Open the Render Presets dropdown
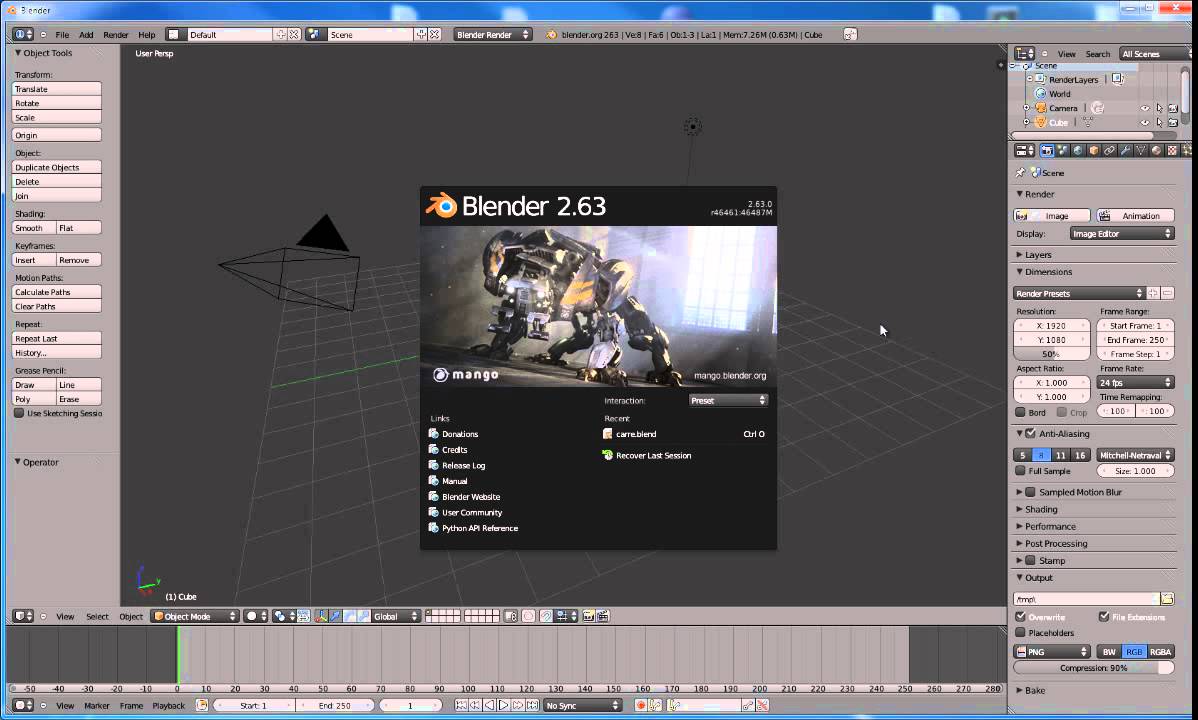Screen dimensions: 1198x720 1078,294
